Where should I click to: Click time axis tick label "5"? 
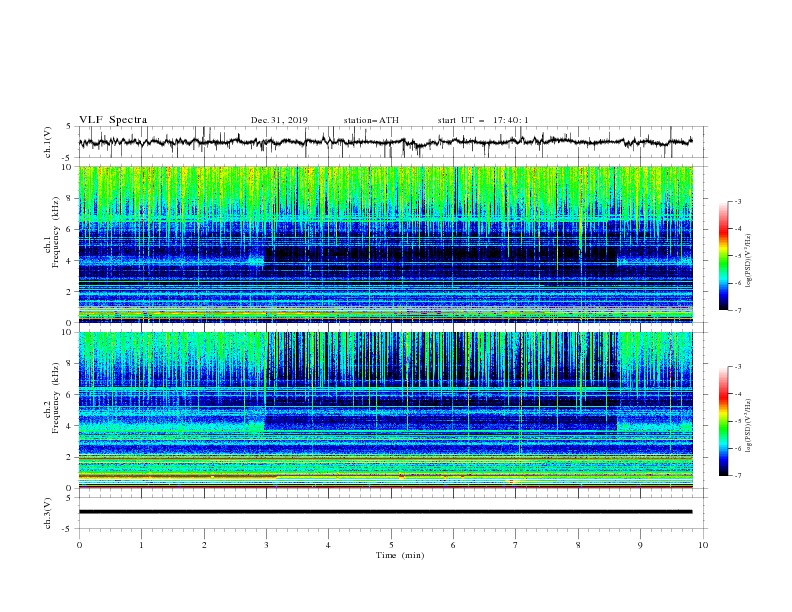[x=391, y=545]
